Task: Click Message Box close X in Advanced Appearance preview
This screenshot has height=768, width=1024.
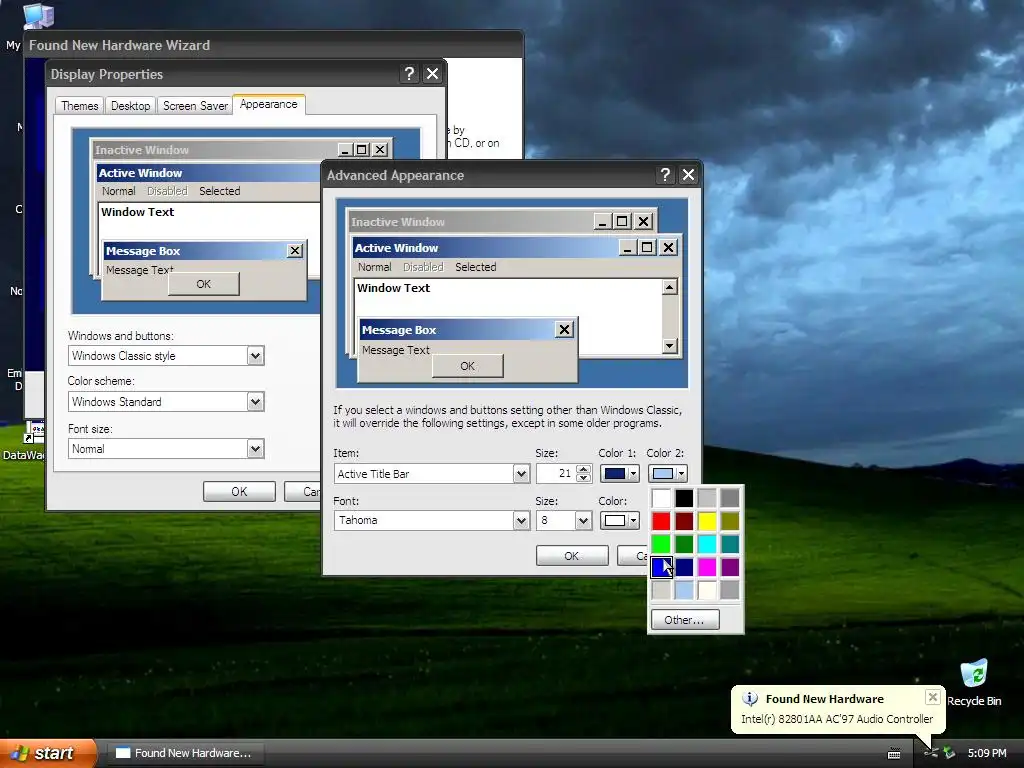Action: point(564,329)
